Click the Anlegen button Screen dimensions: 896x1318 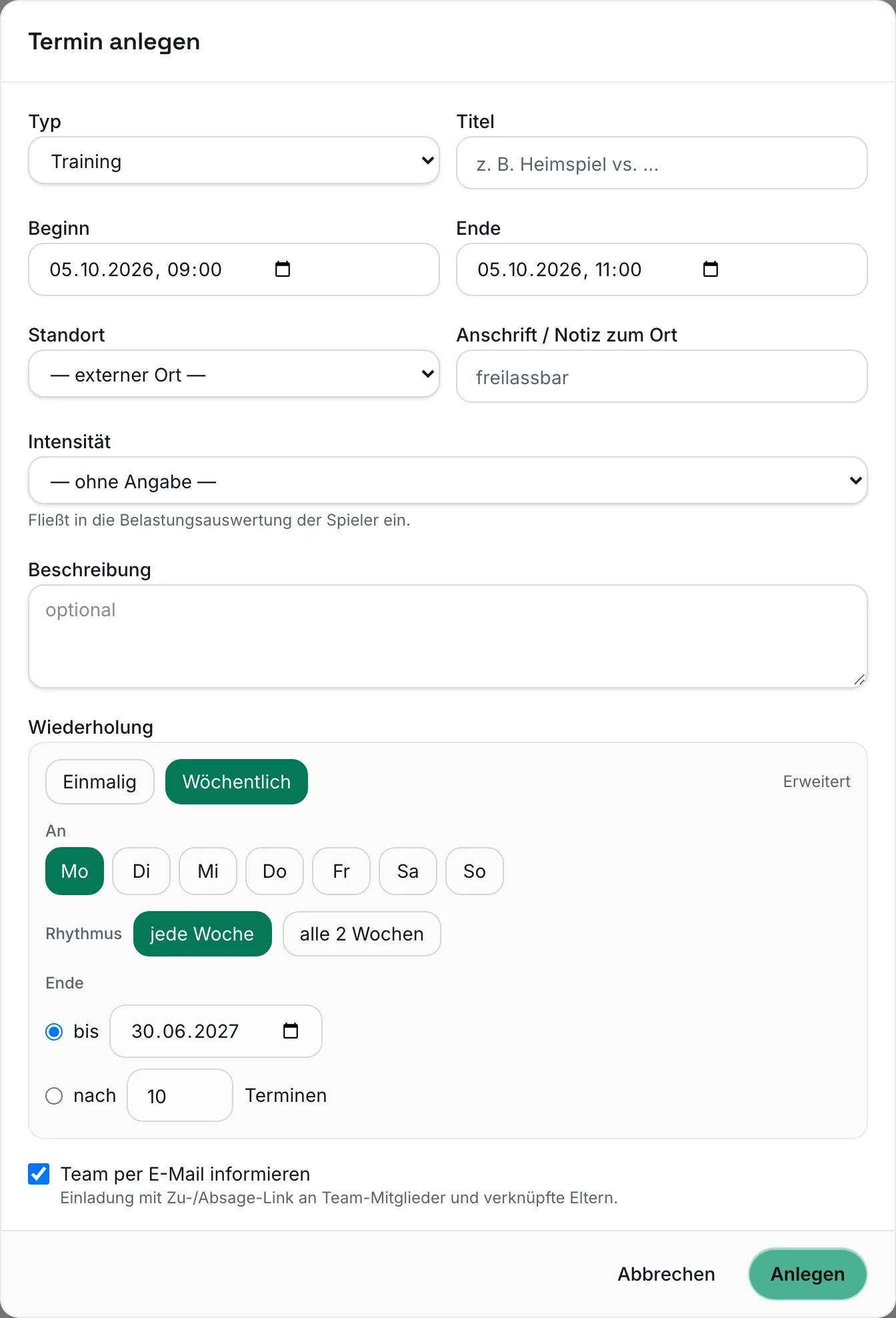pyautogui.click(x=808, y=1274)
